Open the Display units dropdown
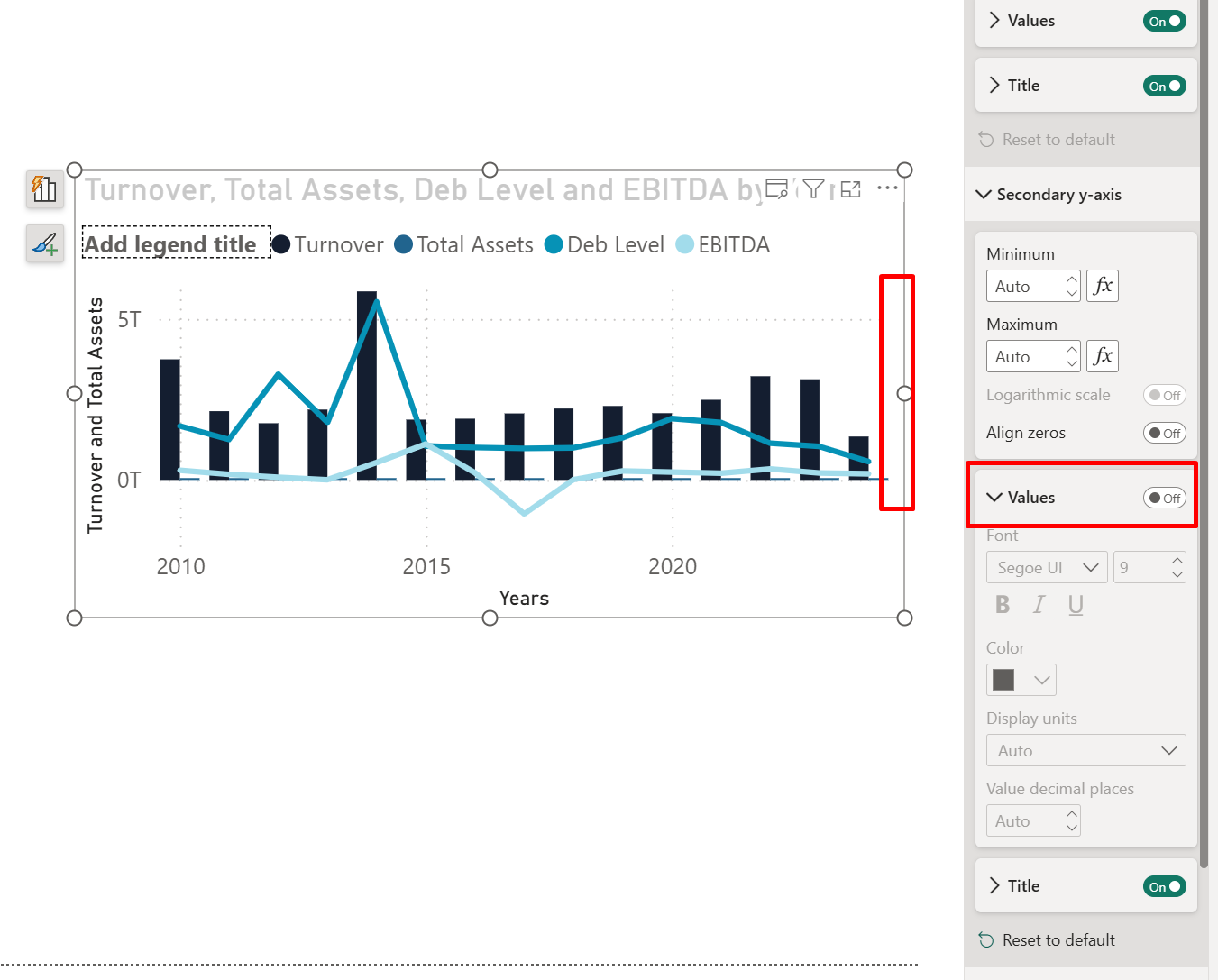This screenshot has height=980, width=1218. click(x=1086, y=750)
